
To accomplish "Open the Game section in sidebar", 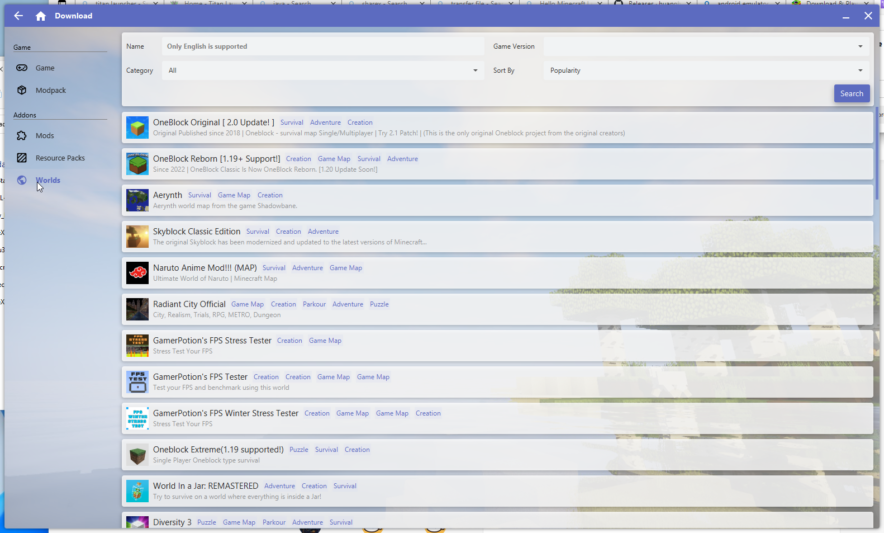I will pos(45,68).
